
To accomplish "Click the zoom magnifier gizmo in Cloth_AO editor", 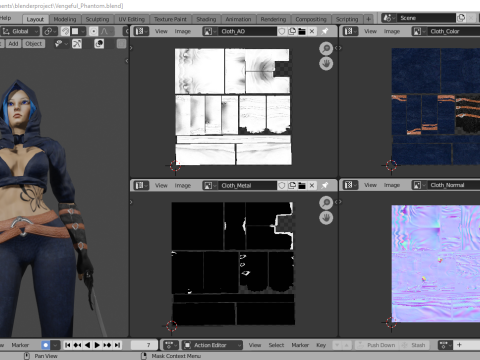I will click(x=326, y=48).
